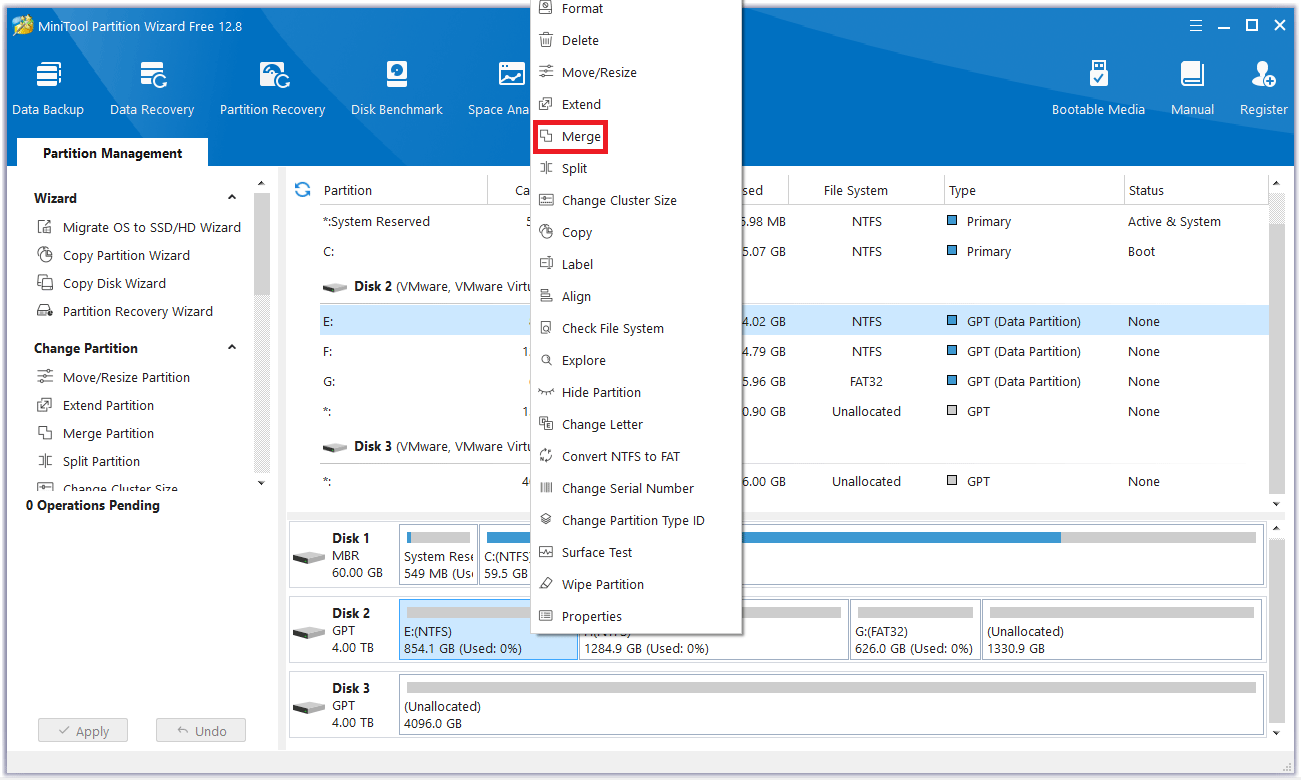The height and width of the screenshot is (780, 1301).
Task: Start Migrate OS to SSD/HD Wizard
Action: pos(139,227)
